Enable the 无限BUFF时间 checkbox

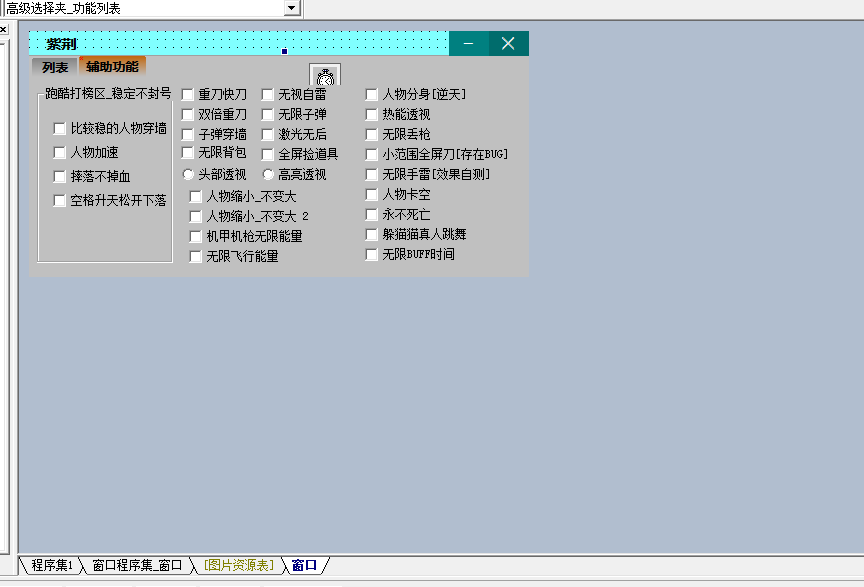[372, 254]
